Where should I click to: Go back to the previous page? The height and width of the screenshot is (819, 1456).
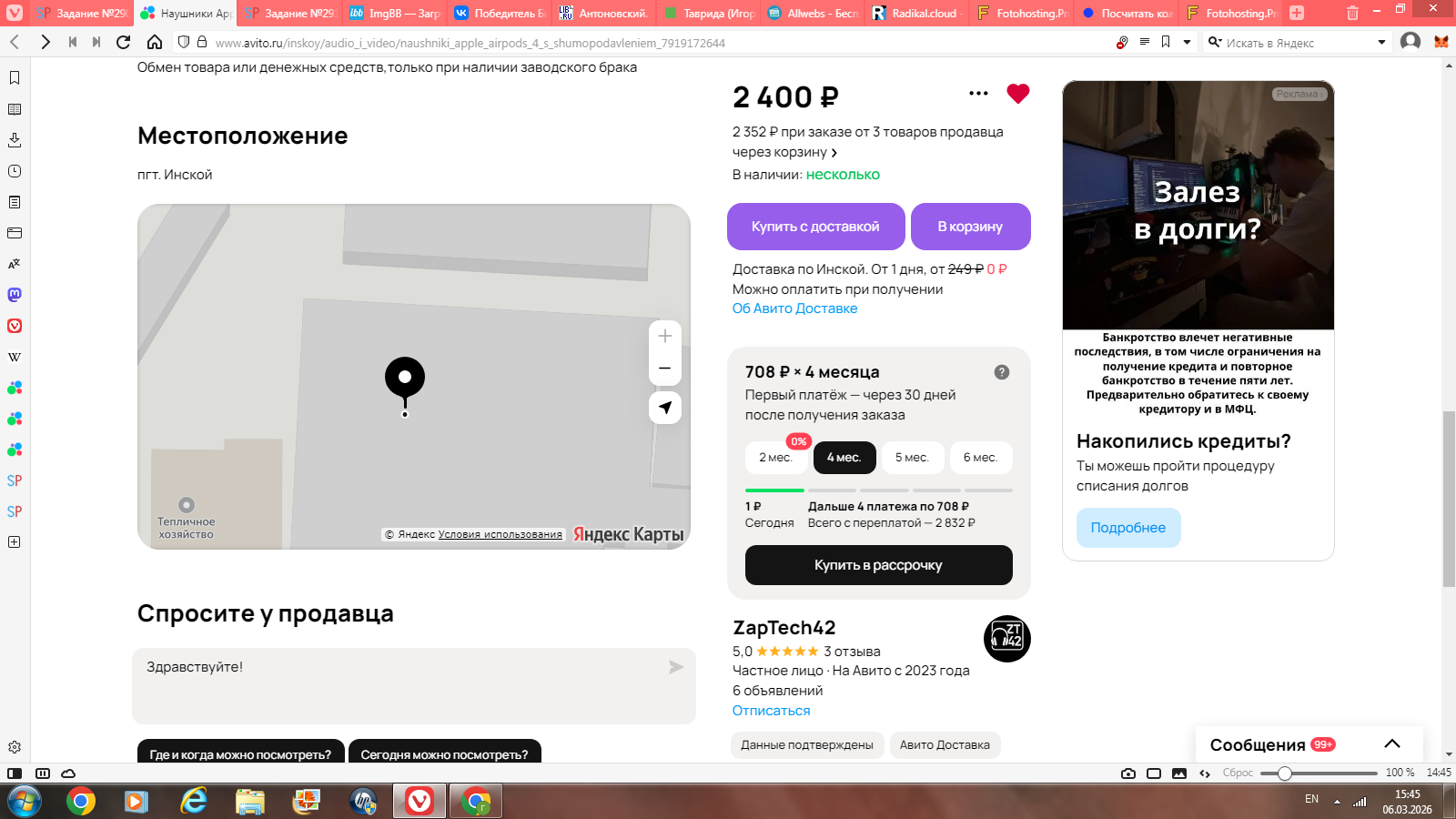15,42
